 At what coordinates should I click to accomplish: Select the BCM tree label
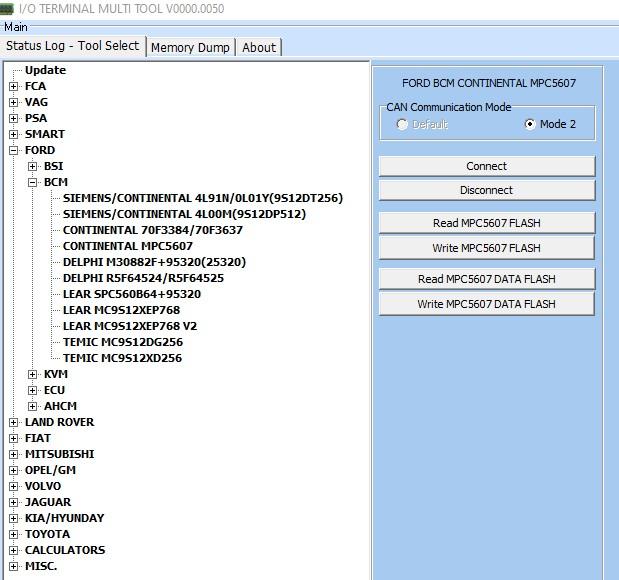click(x=56, y=182)
